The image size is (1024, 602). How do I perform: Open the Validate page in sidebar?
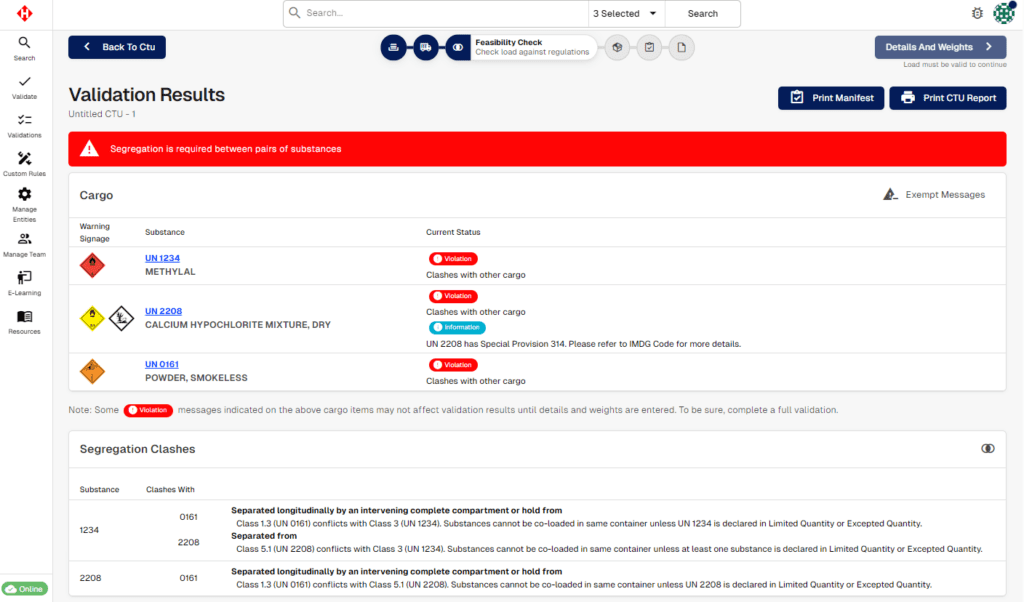point(24,87)
